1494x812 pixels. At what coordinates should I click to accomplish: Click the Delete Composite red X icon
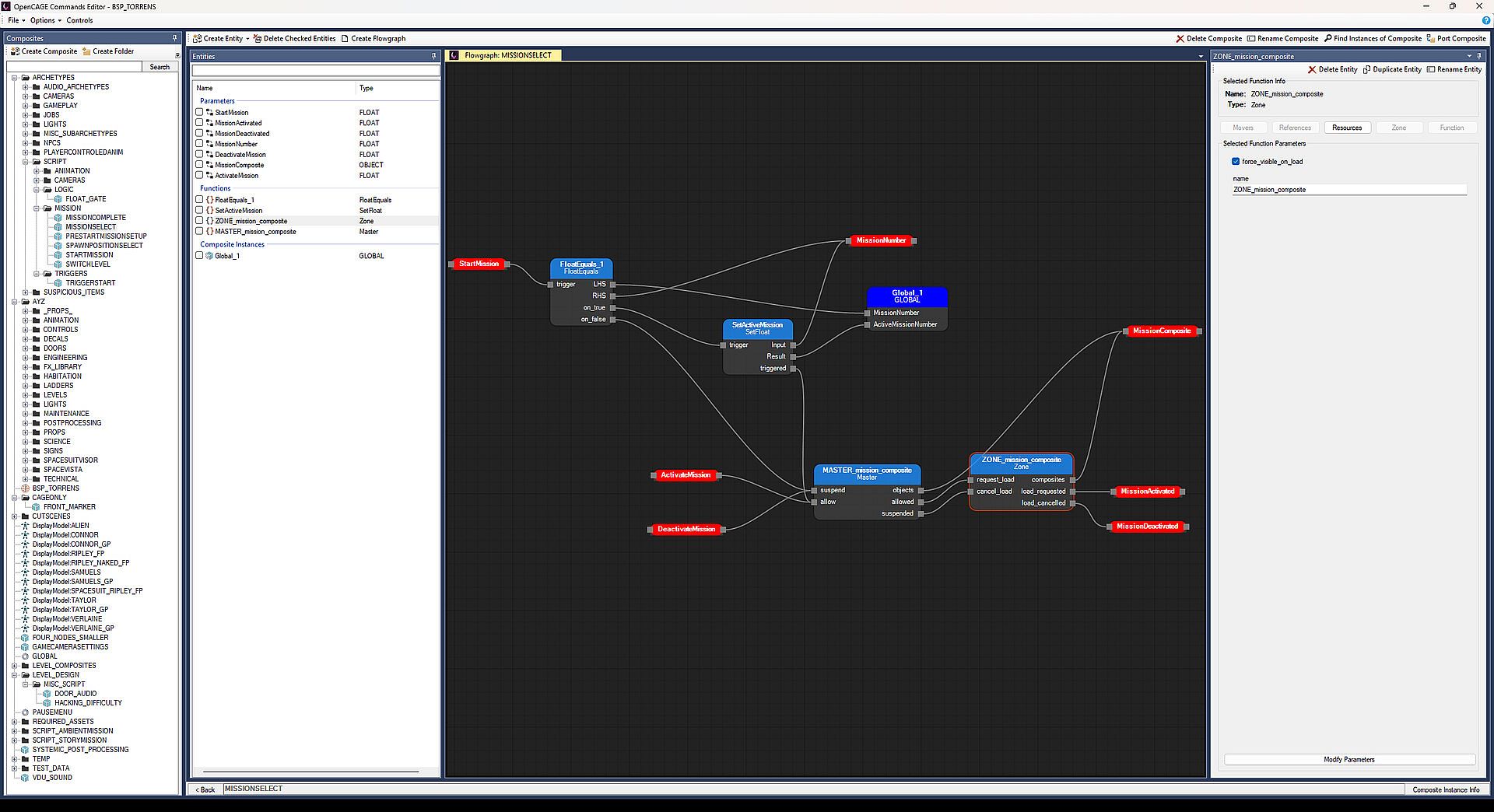pyautogui.click(x=1180, y=39)
